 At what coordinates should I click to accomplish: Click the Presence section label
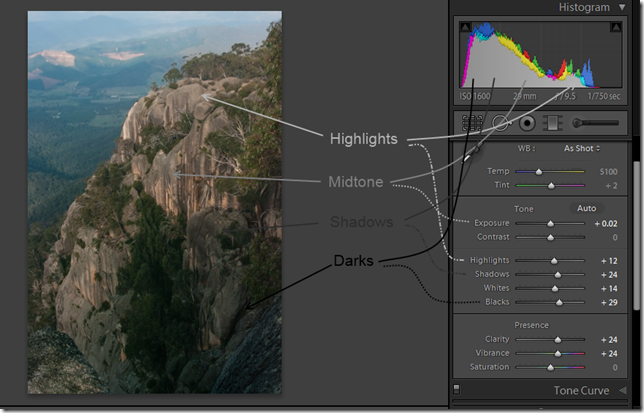pos(531,325)
